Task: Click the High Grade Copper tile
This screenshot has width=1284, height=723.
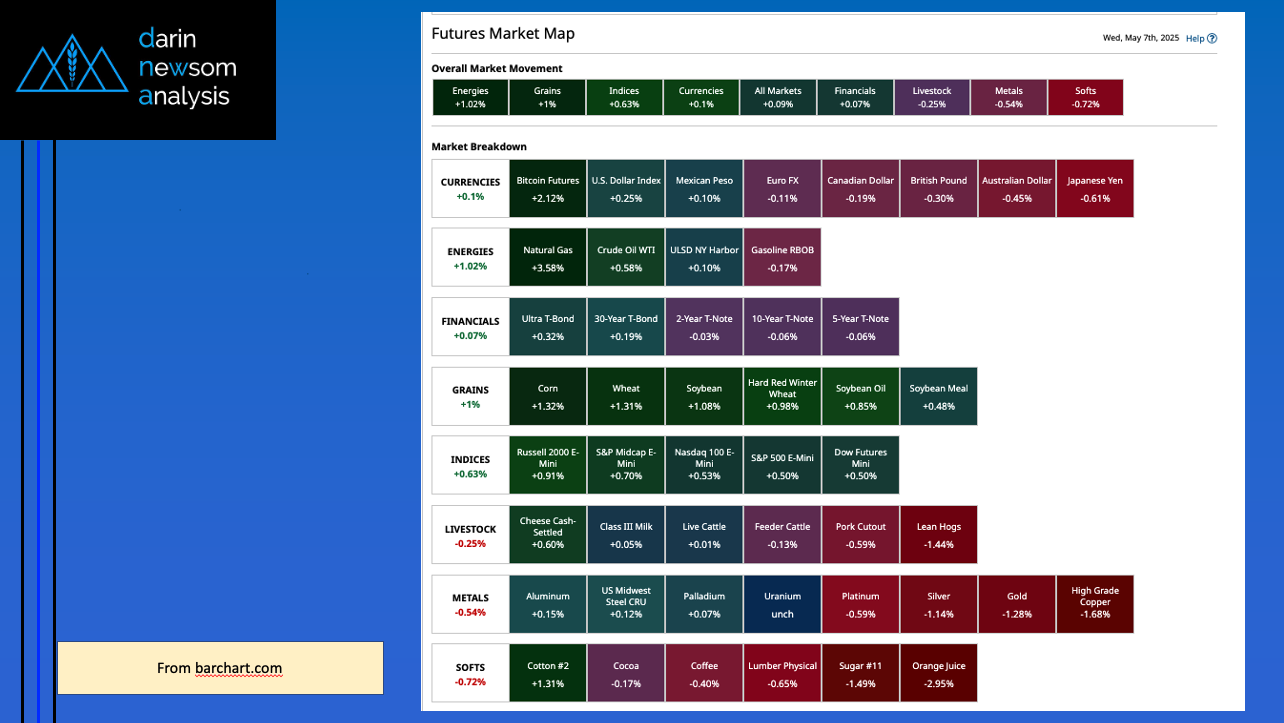Action: tap(1095, 604)
